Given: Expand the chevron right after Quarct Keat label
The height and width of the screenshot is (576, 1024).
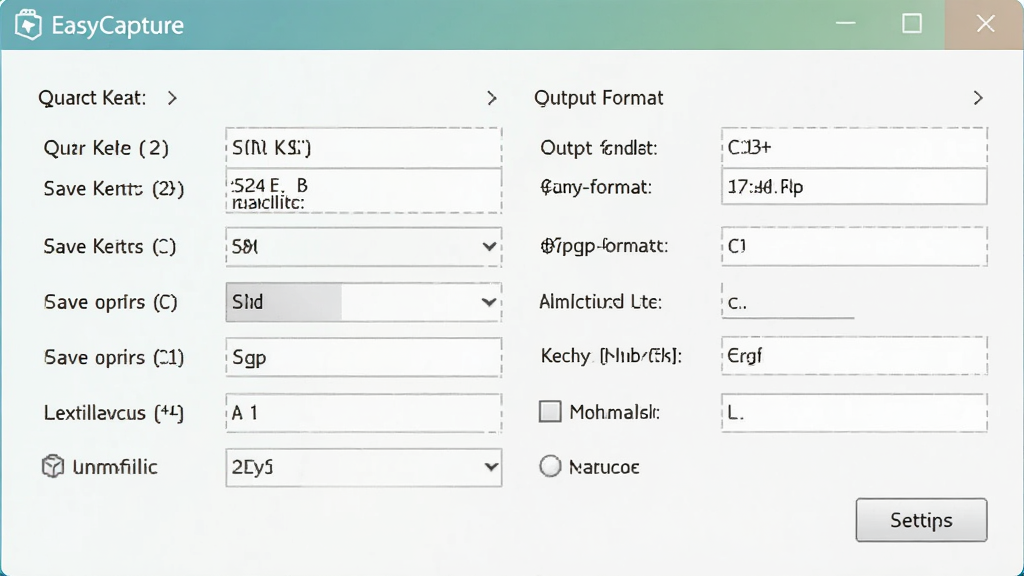Looking at the screenshot, I should tap(172, 98).
